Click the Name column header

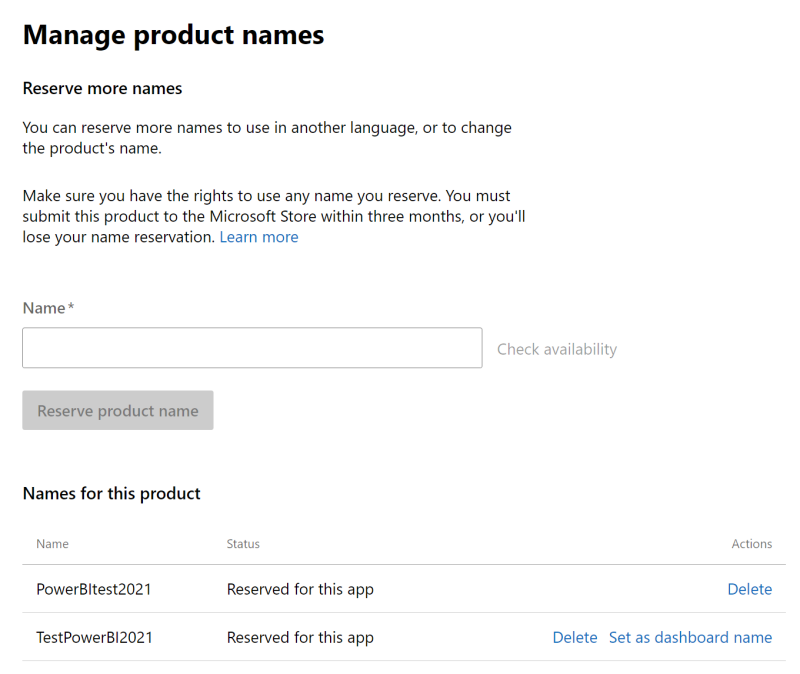[52, 544]
